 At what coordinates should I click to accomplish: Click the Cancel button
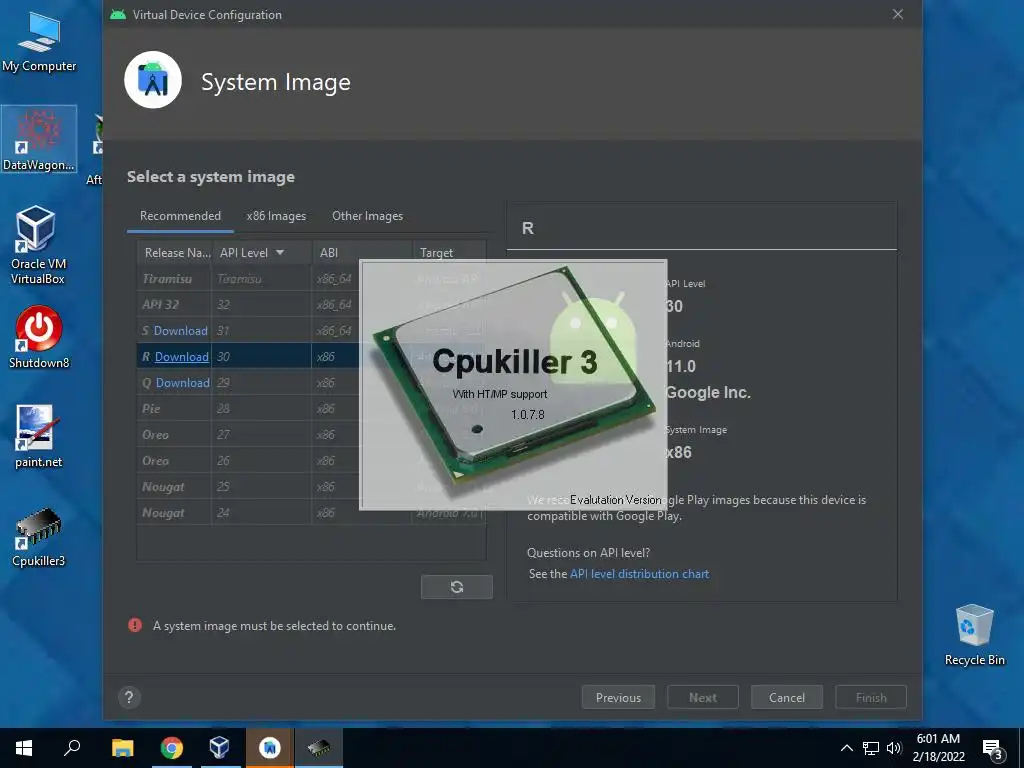(x=787, y=697)
